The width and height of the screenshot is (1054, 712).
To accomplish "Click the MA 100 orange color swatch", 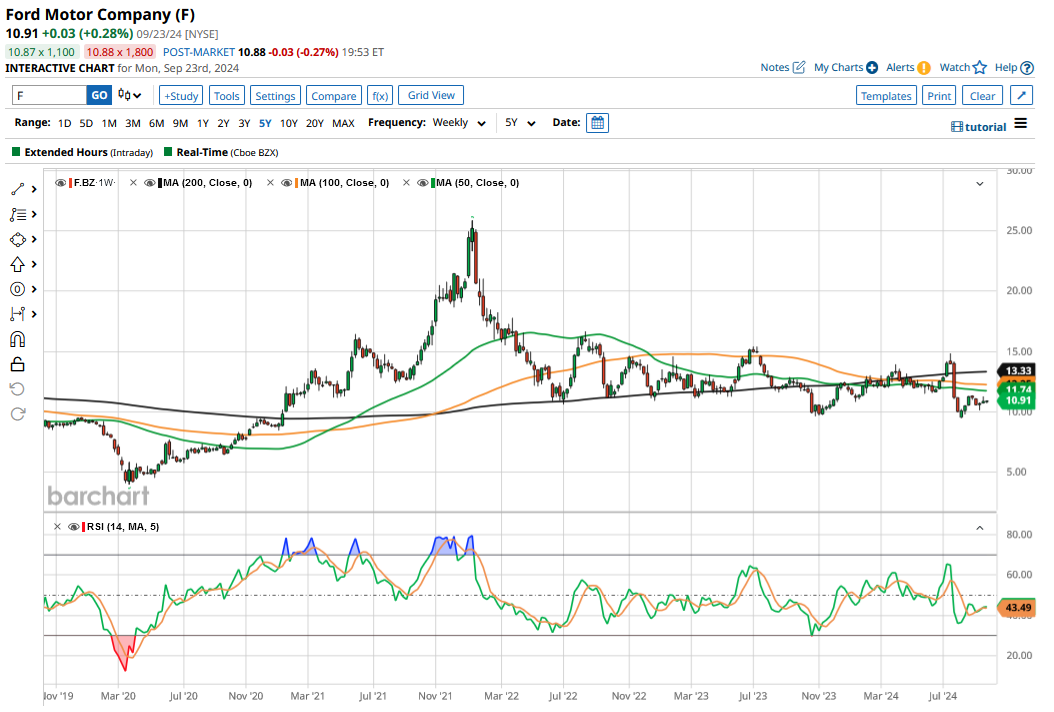I will click(x=296, y=183).
